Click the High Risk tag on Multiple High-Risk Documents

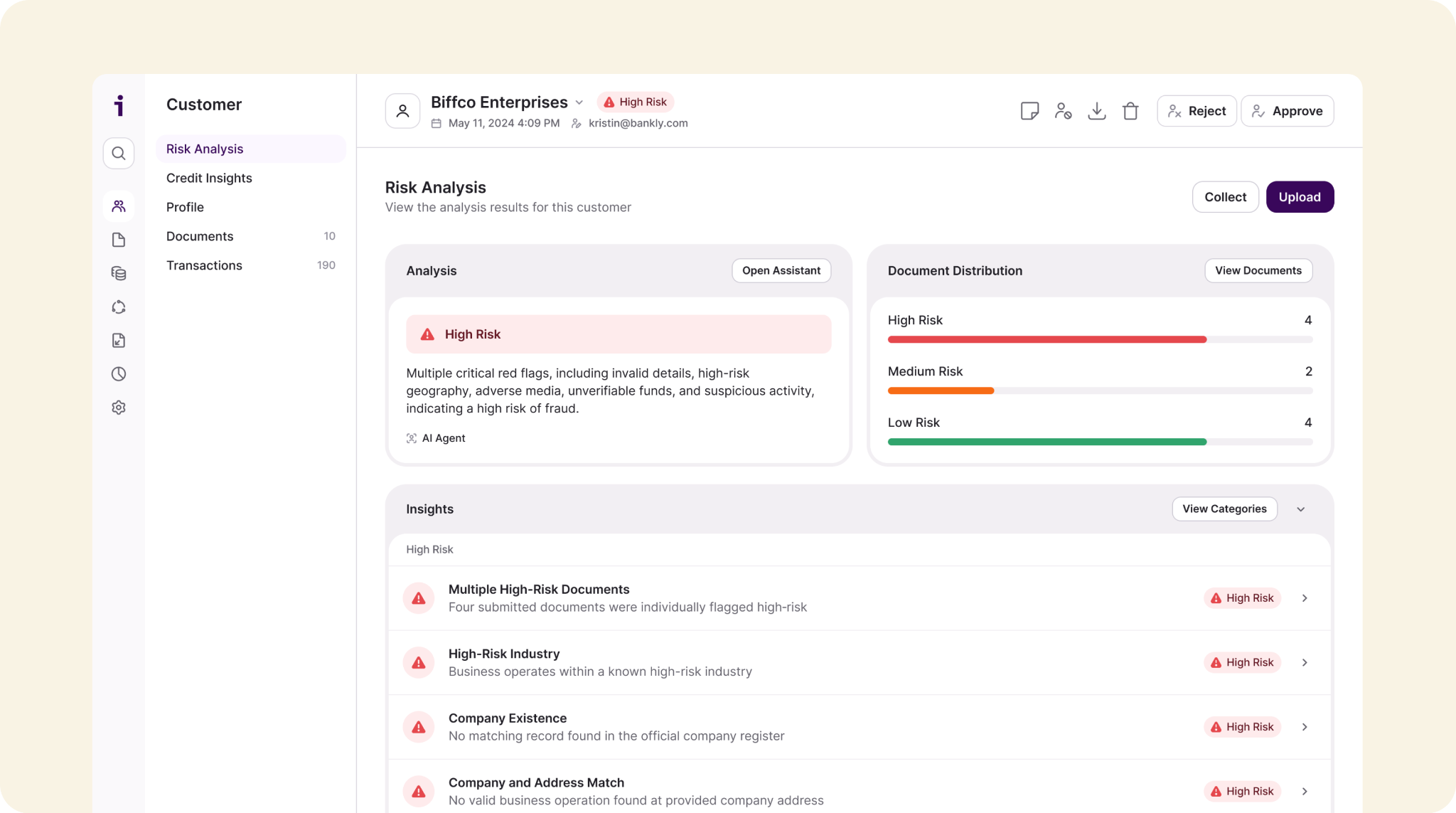click(x=1242, y=598)
